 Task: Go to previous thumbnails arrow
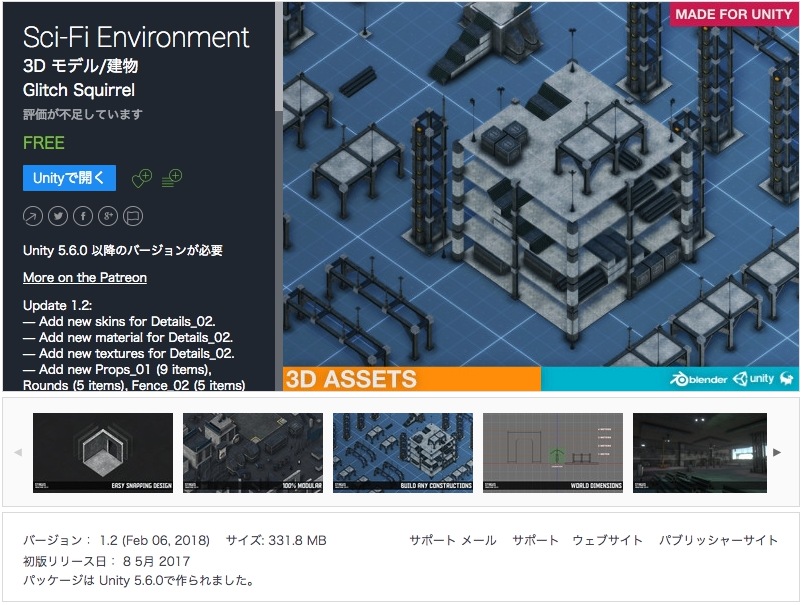(x=18, y=453)
